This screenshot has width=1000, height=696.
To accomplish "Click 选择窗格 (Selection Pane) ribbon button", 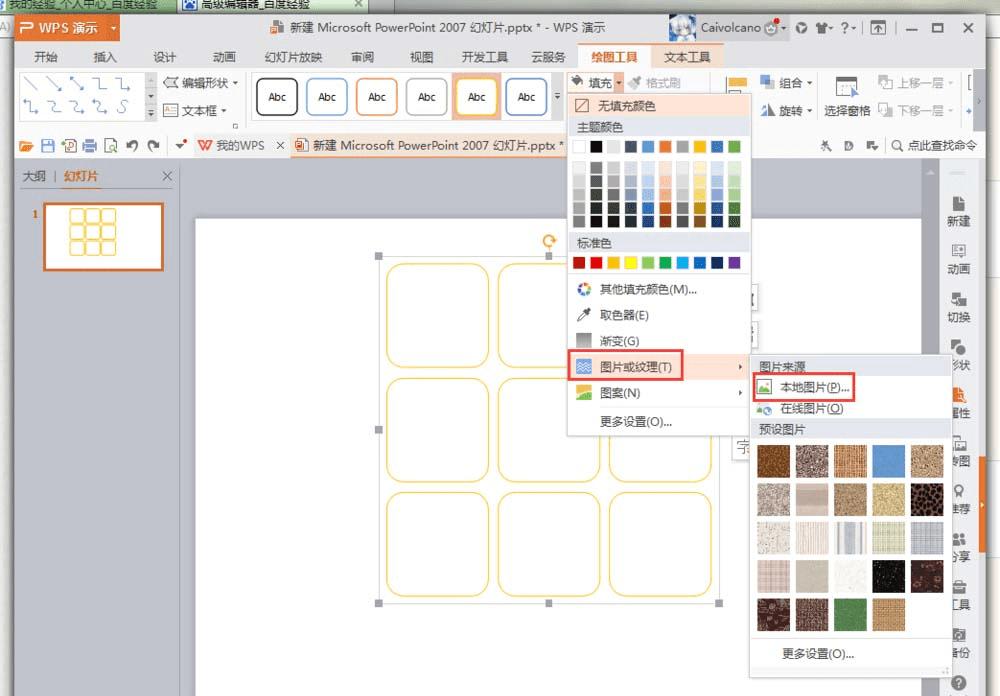I will (x=847, y=97).
